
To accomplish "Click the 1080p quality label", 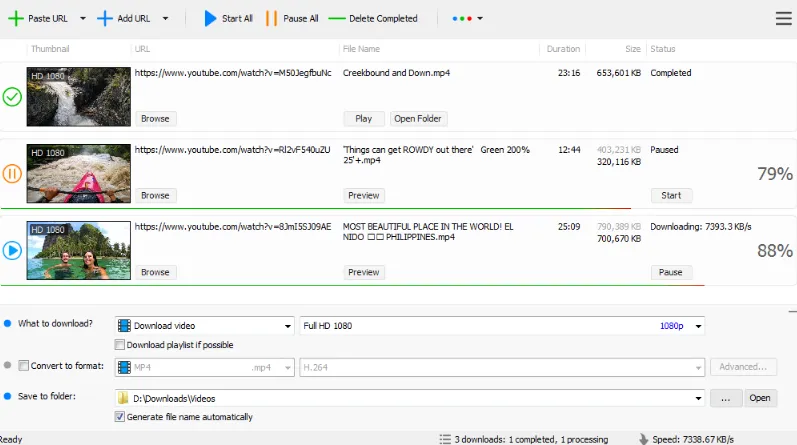I will pos(671,325).
